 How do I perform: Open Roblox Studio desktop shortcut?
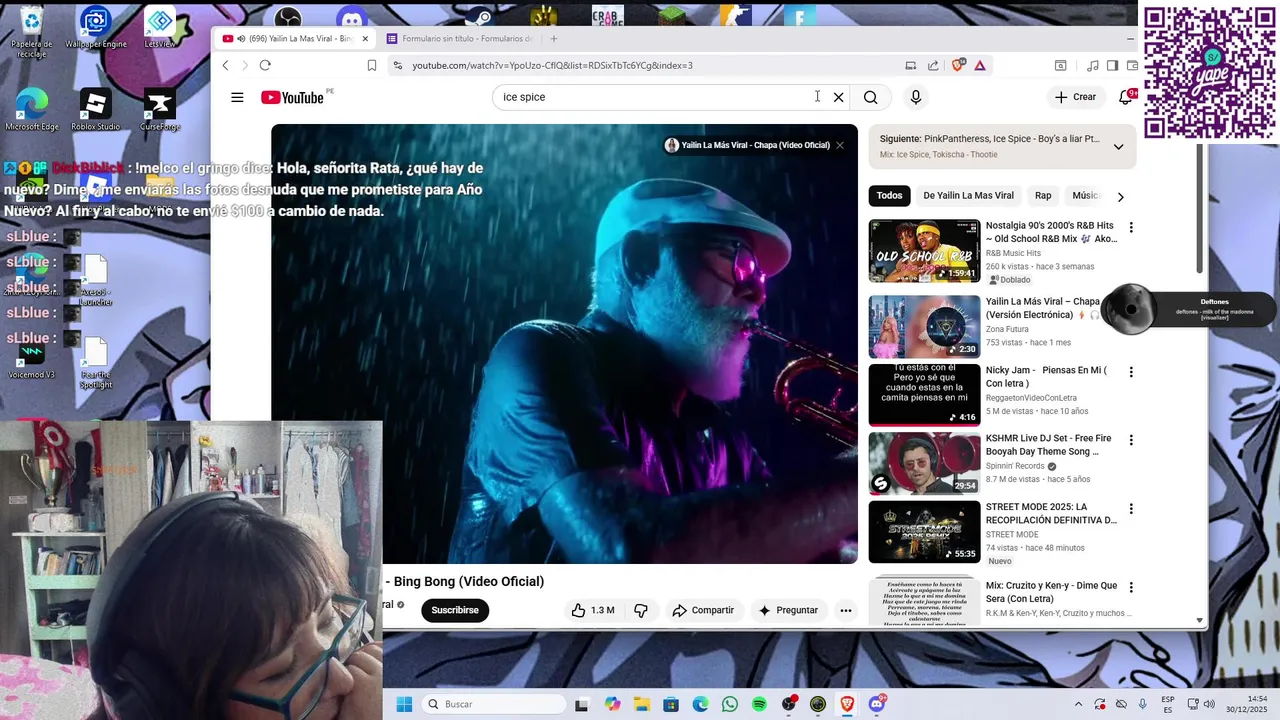pyautogui.click(x=96, y=110)
